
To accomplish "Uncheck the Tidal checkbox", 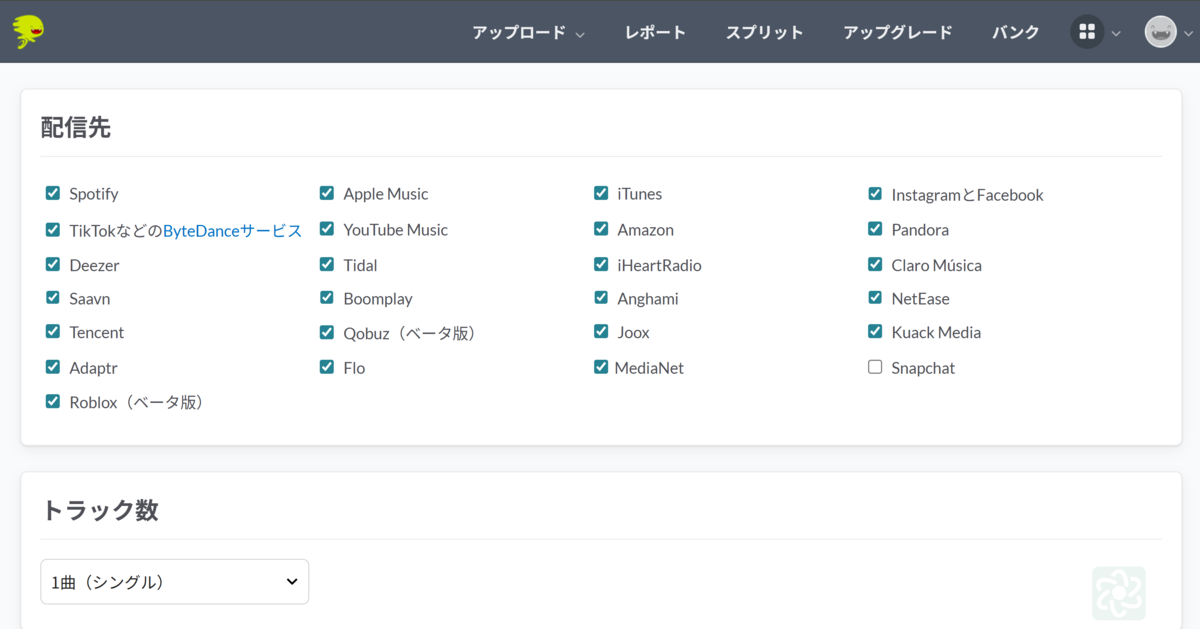I will pos(327,264).
